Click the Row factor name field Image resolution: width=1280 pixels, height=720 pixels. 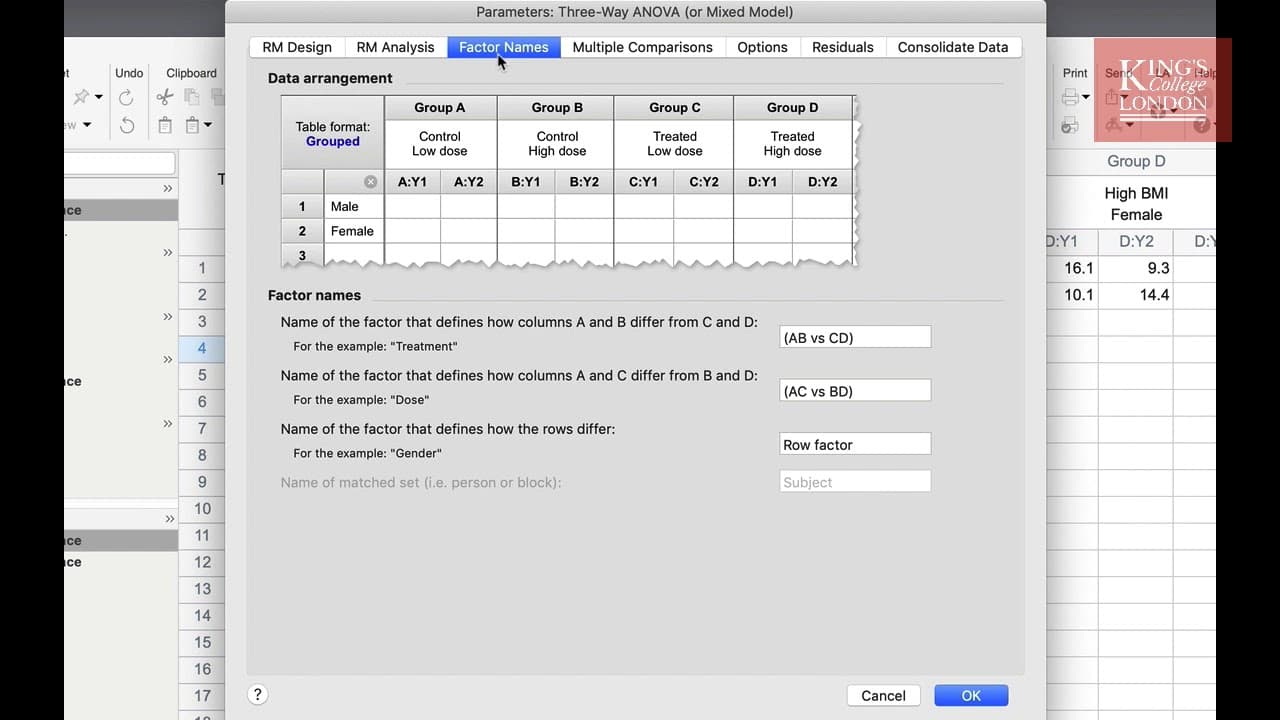(855, 444)
